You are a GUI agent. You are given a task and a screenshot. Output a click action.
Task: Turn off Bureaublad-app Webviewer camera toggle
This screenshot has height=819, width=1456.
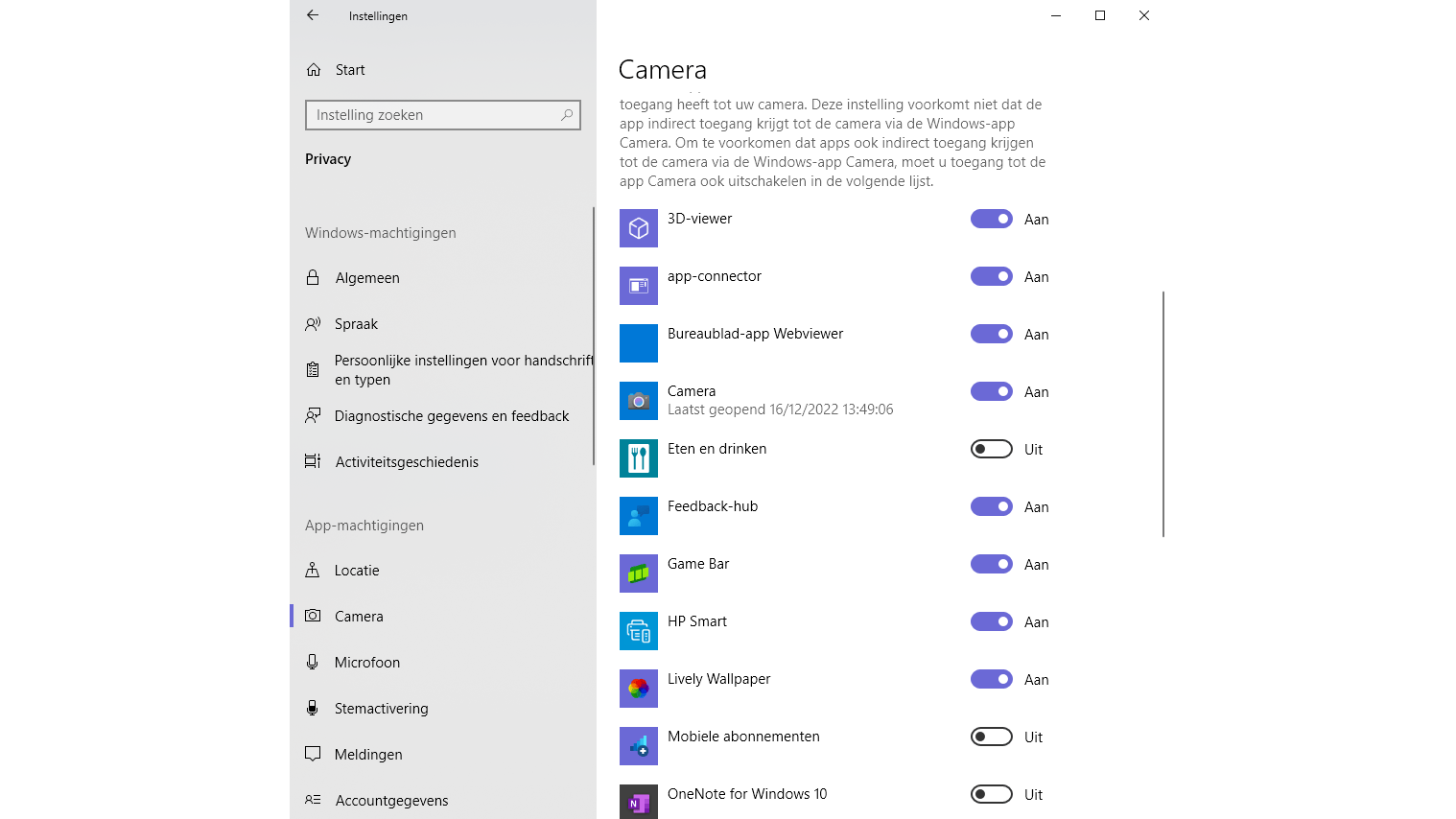(x=992, y=334)
